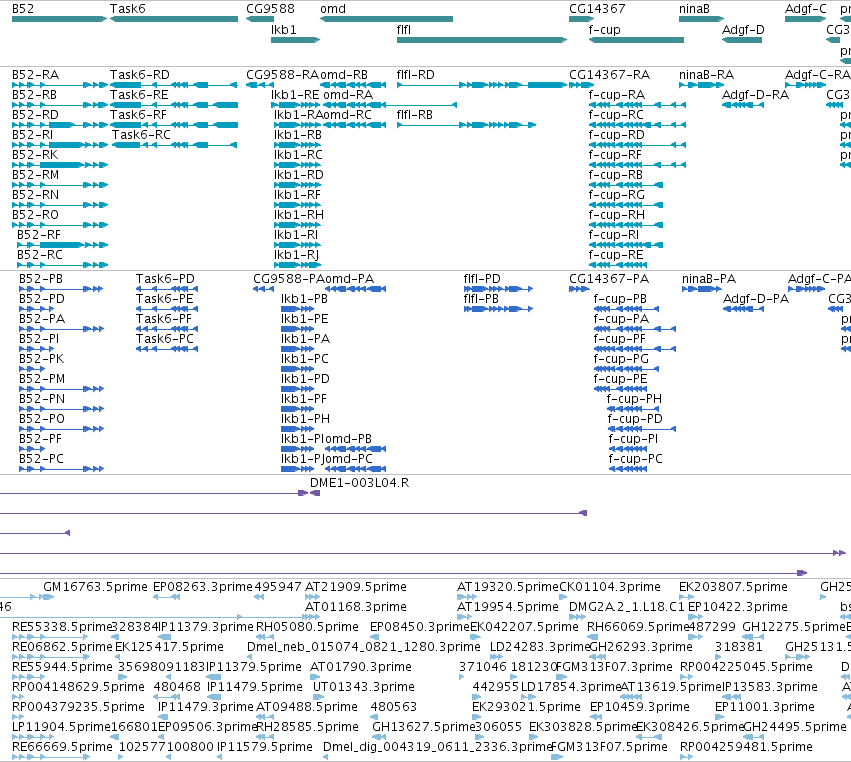Screen dimensions: 851x762
Task: Open transcript Task6-RD
Action: (x=139, y=74)
